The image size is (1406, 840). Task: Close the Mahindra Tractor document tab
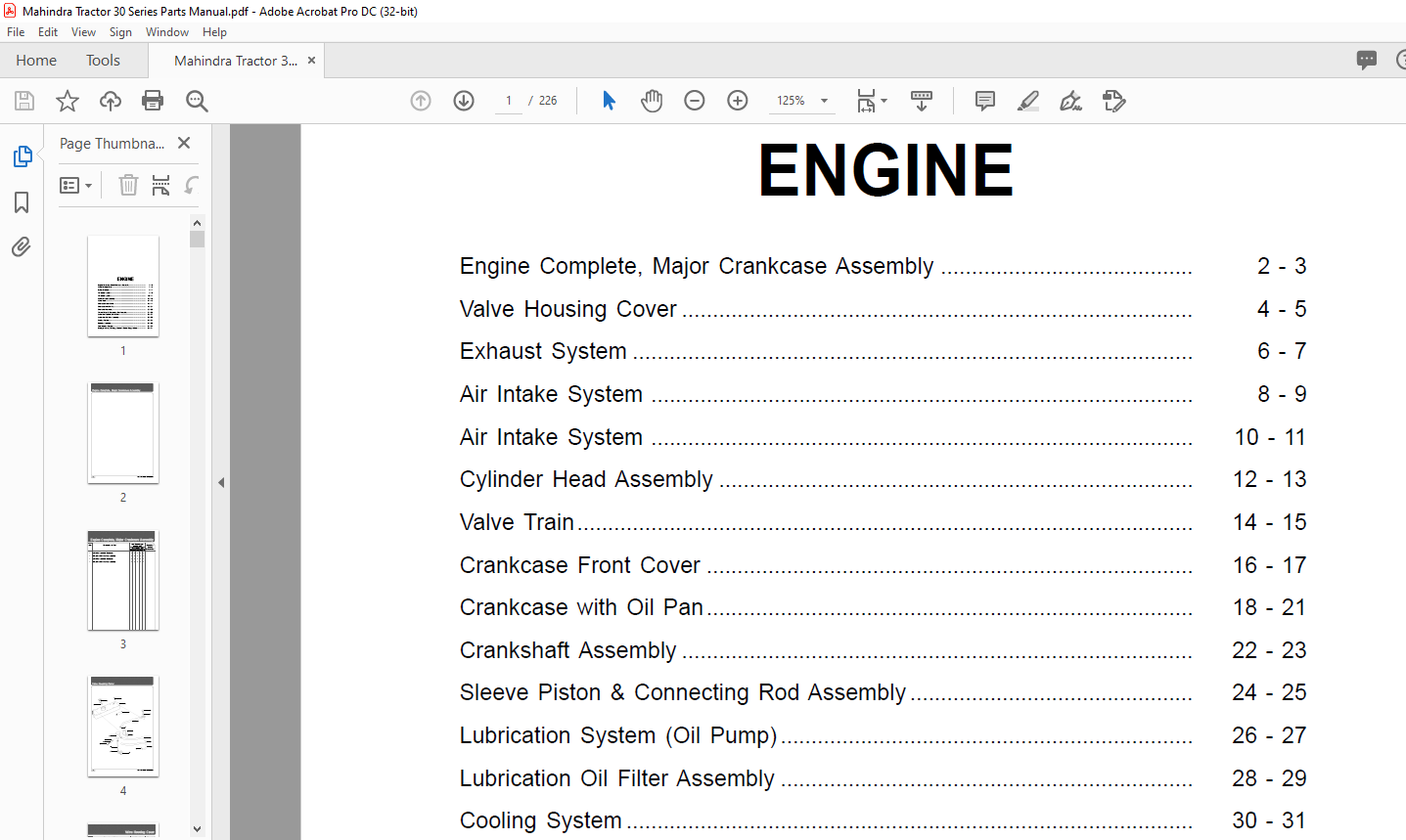click(312, 61)
